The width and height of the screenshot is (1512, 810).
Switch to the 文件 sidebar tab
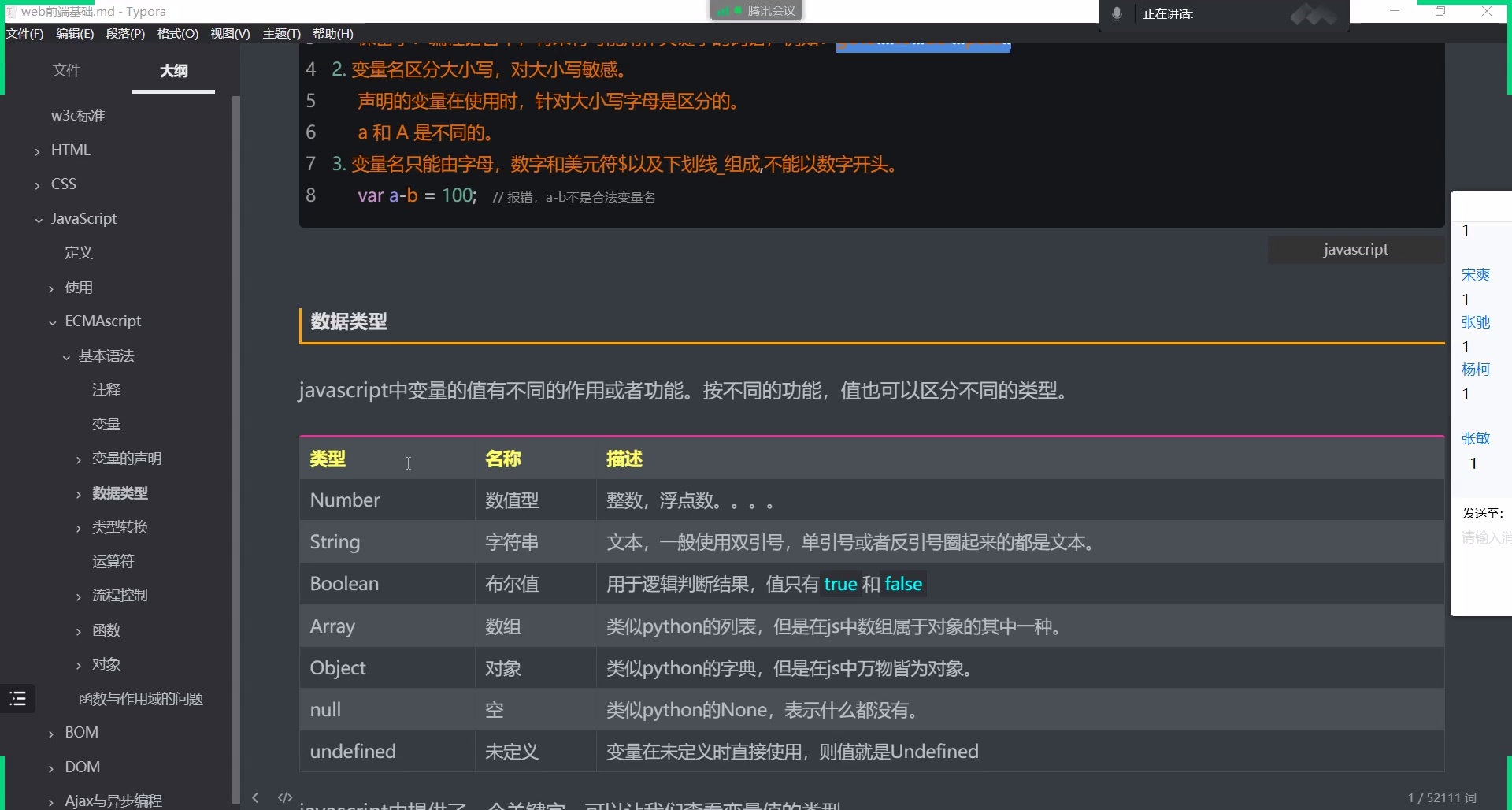tap(67, 70)
